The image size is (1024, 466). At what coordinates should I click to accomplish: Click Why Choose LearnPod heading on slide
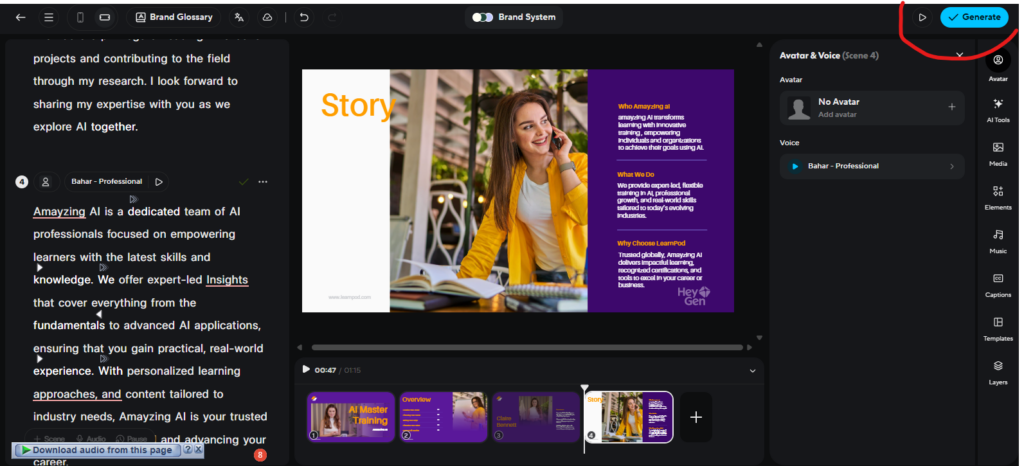(650, 243)
